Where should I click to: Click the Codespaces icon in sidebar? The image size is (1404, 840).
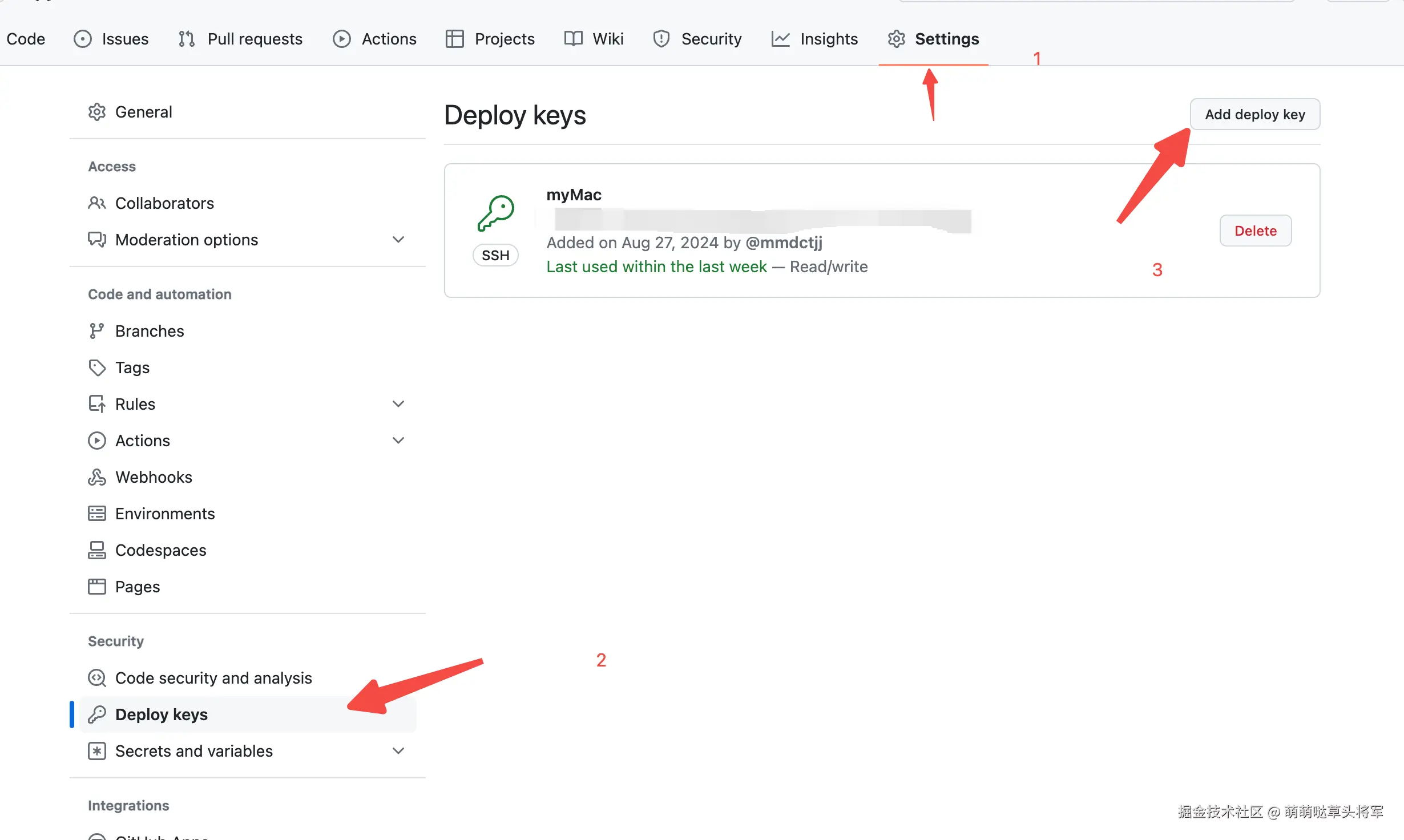coord(96,550)
